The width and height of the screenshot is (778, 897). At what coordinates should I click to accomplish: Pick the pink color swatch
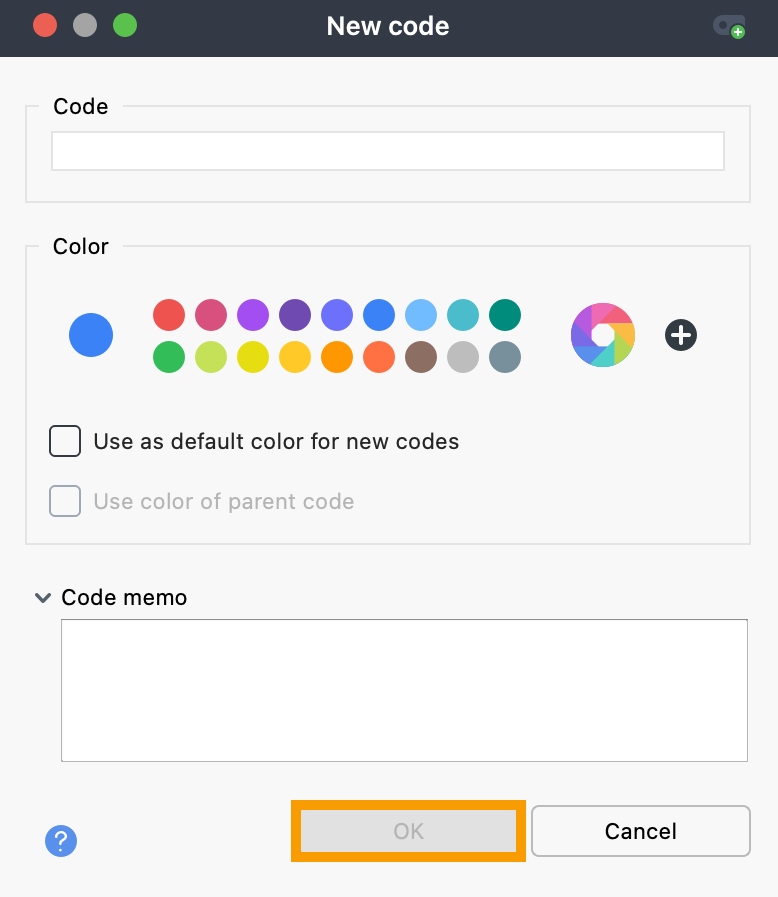[211, 315]
